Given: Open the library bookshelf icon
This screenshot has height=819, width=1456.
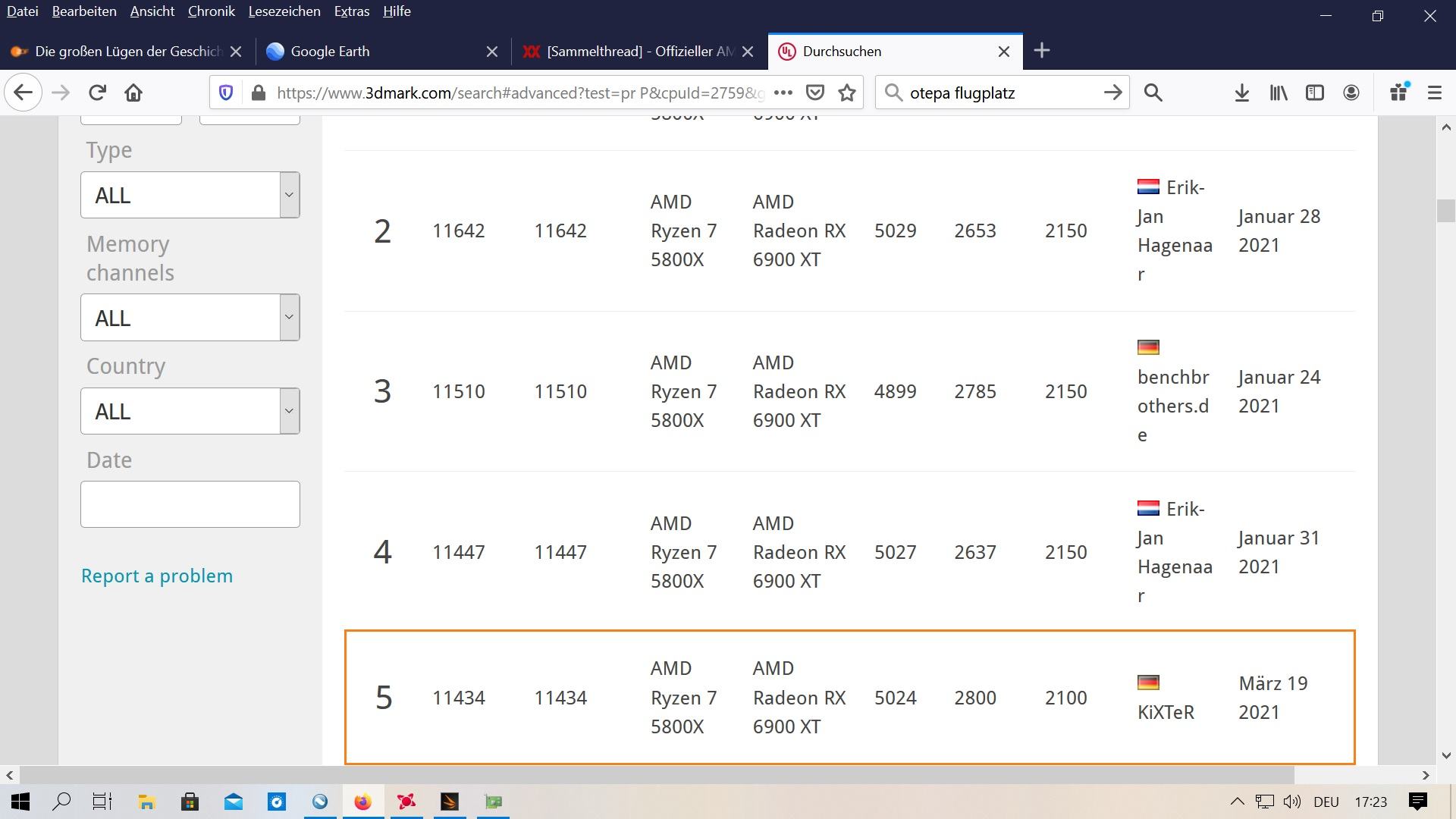Looking at the screenshot, I should [1279, 93].
